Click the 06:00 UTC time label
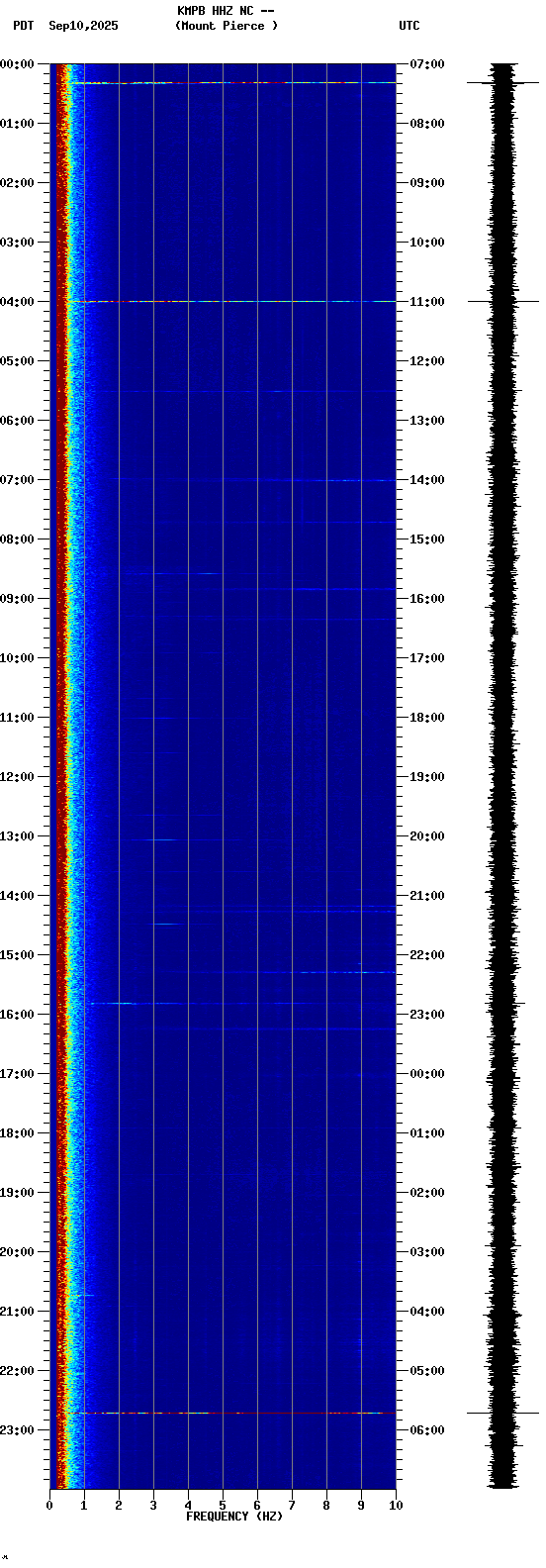Viewport: 546px width, 1568px height. [426, 1429]
